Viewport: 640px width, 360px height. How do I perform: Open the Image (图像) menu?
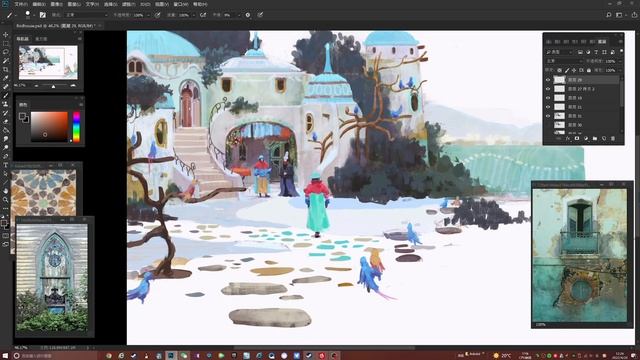point(56,4)
